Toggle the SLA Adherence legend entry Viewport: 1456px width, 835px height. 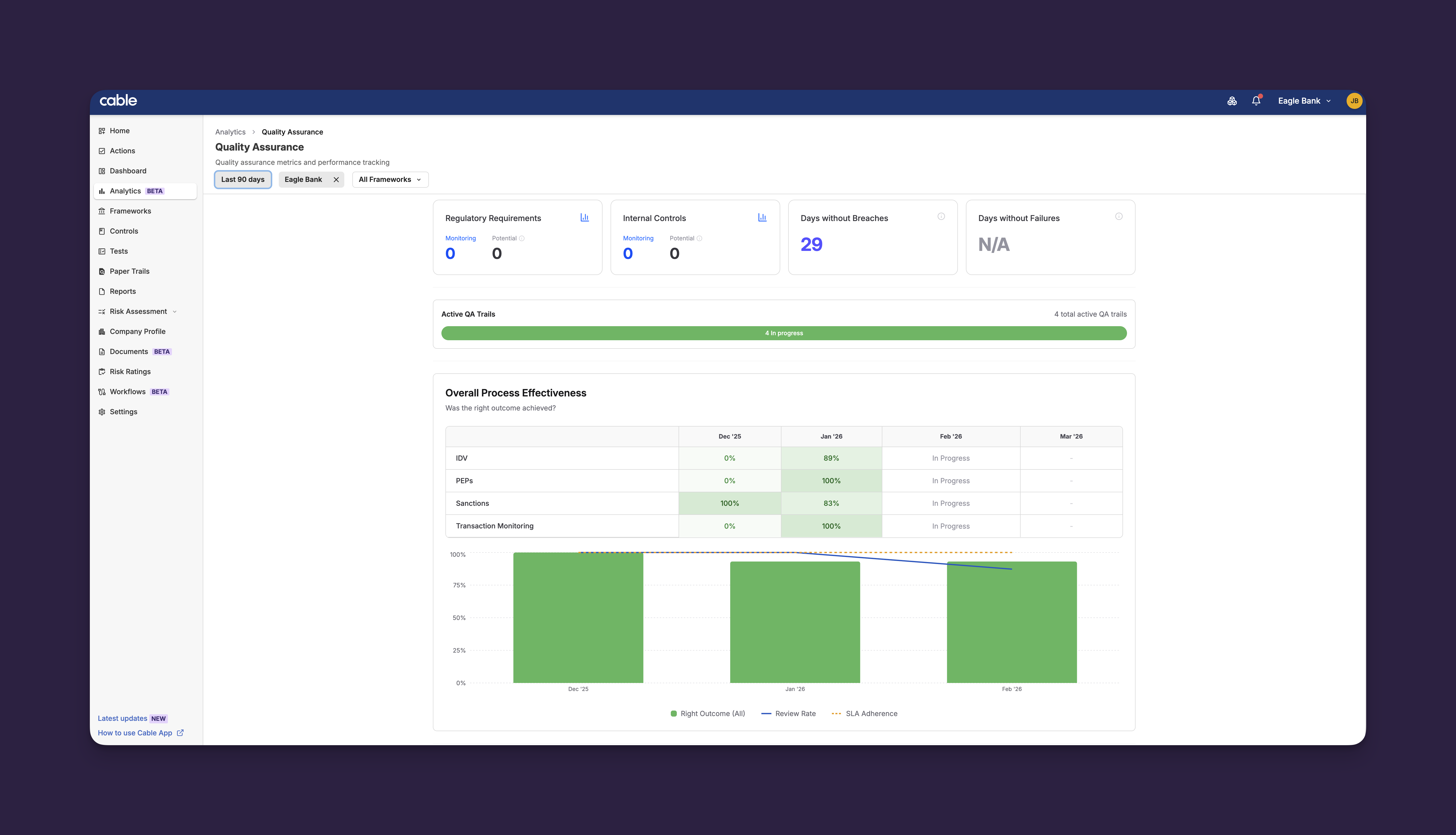click(x=864, y=714)
